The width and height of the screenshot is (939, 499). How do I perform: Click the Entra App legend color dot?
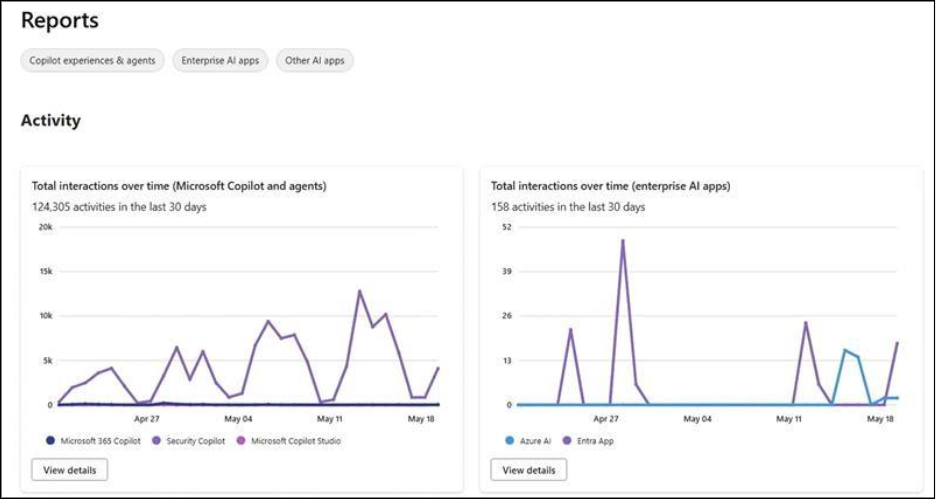567,441
